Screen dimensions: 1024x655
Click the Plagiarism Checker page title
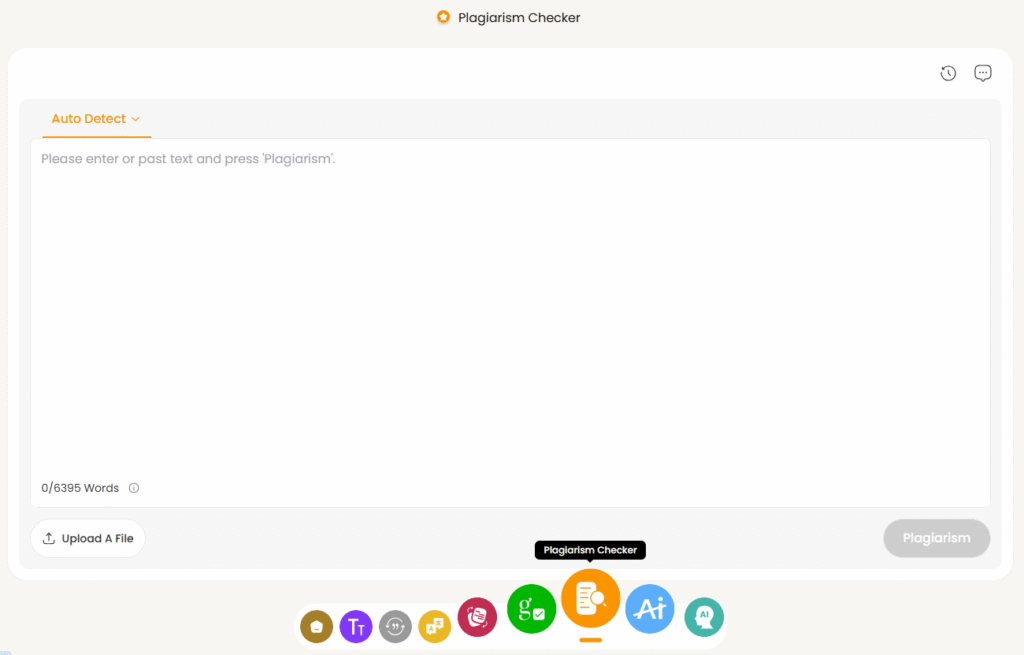[519, 18]
